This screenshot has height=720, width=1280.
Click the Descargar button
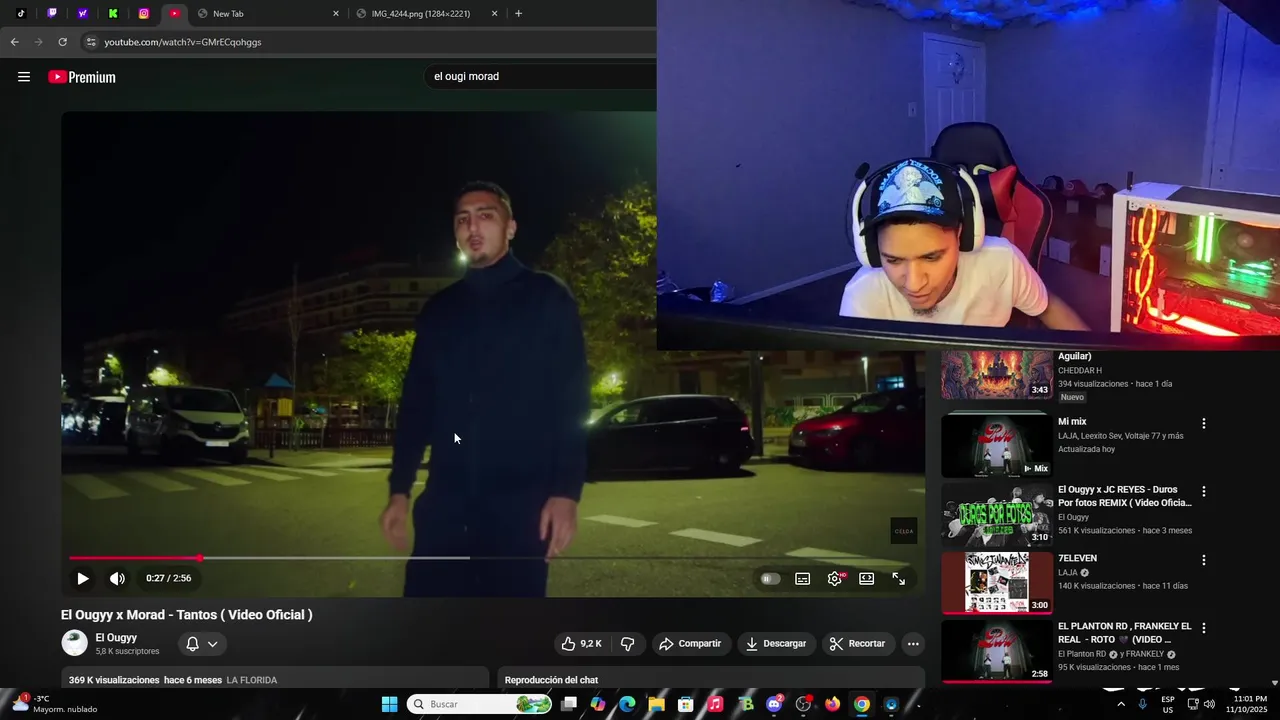click(776, 644)
